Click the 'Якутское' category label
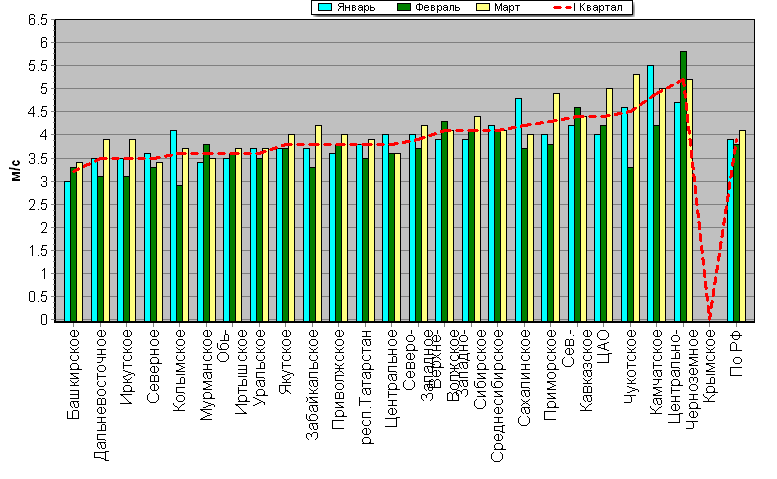777x479 pixels. [x=286, y=362]
